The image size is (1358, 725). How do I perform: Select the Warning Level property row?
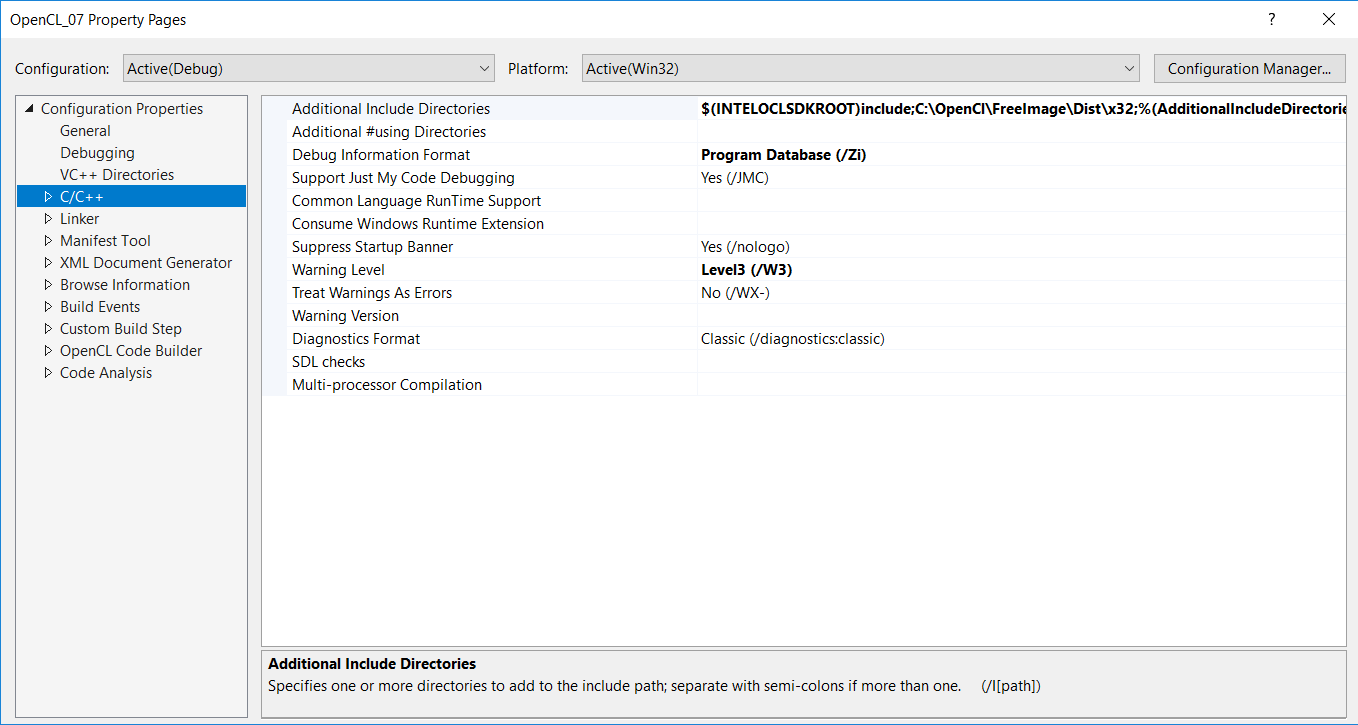(804, 270)
